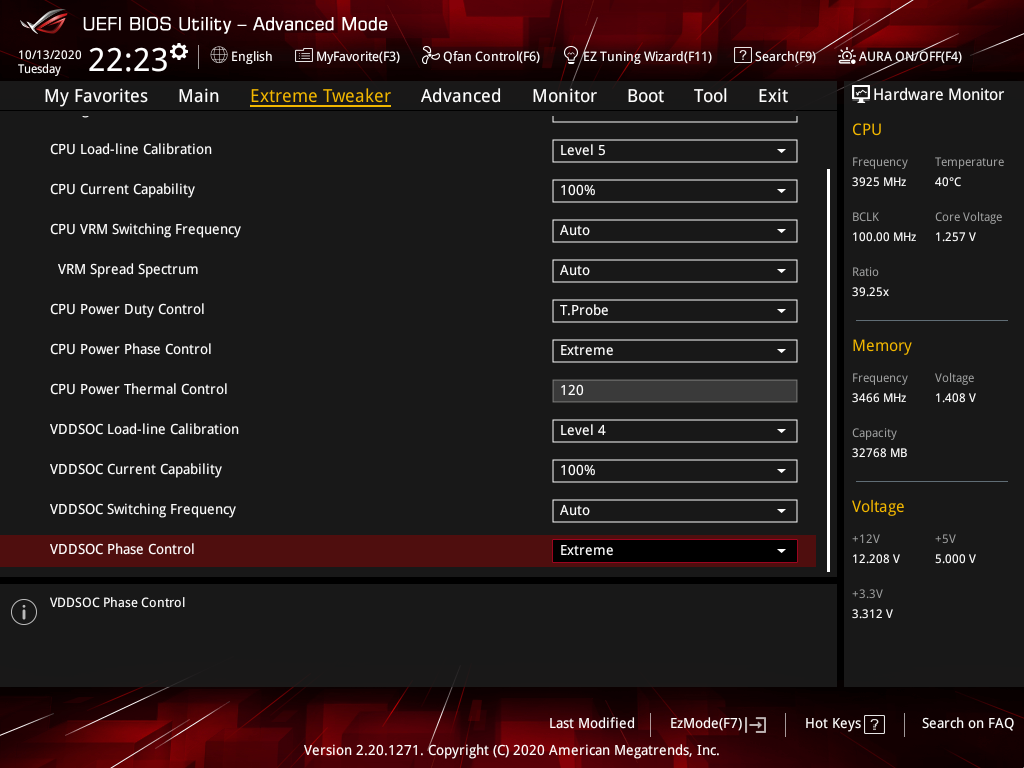The image size is (1024, 768).
Task: Open the Boot tab
Action: pyautogui.click(x=645, y=96)
